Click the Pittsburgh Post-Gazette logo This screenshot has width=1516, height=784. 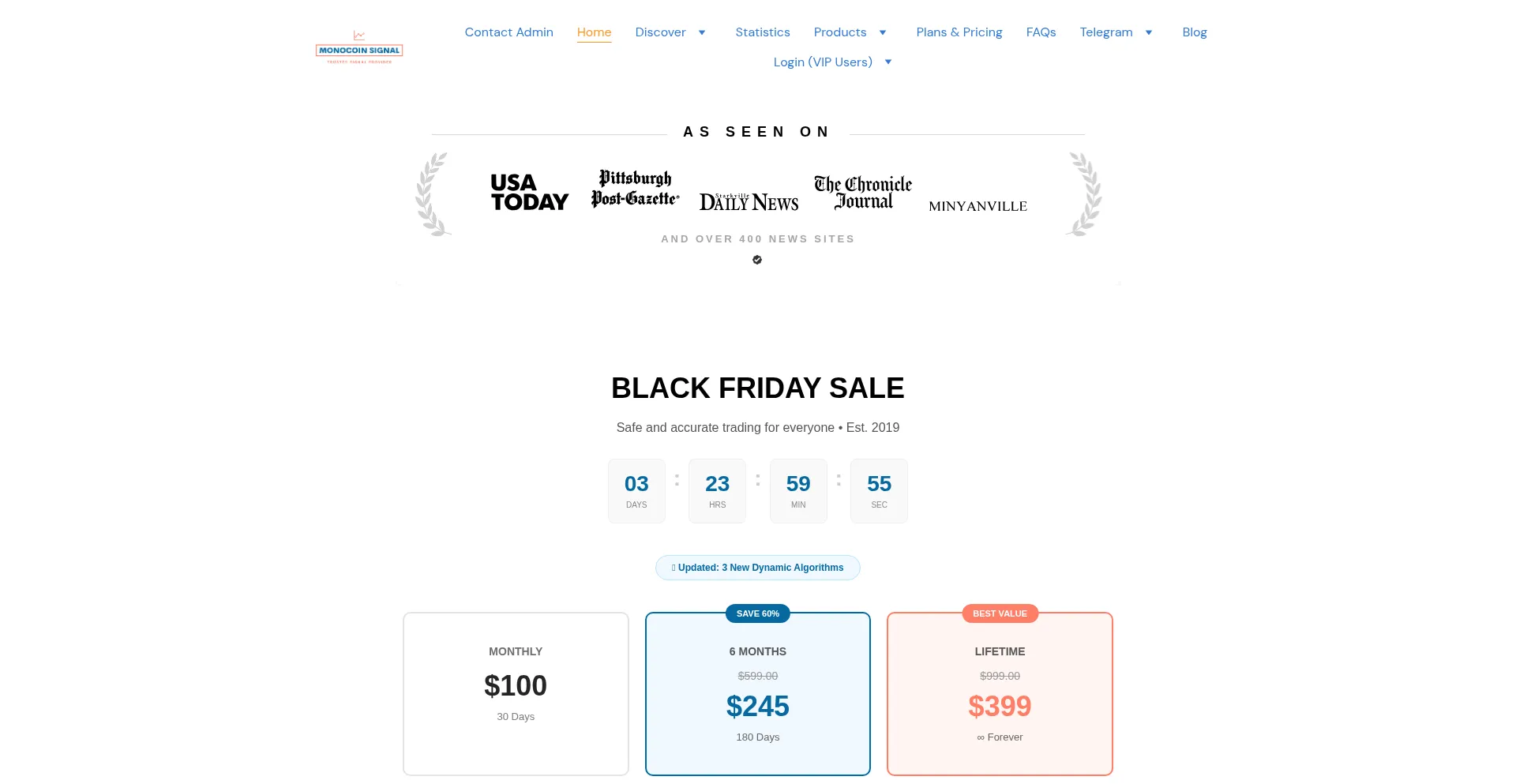coord(635,189)
